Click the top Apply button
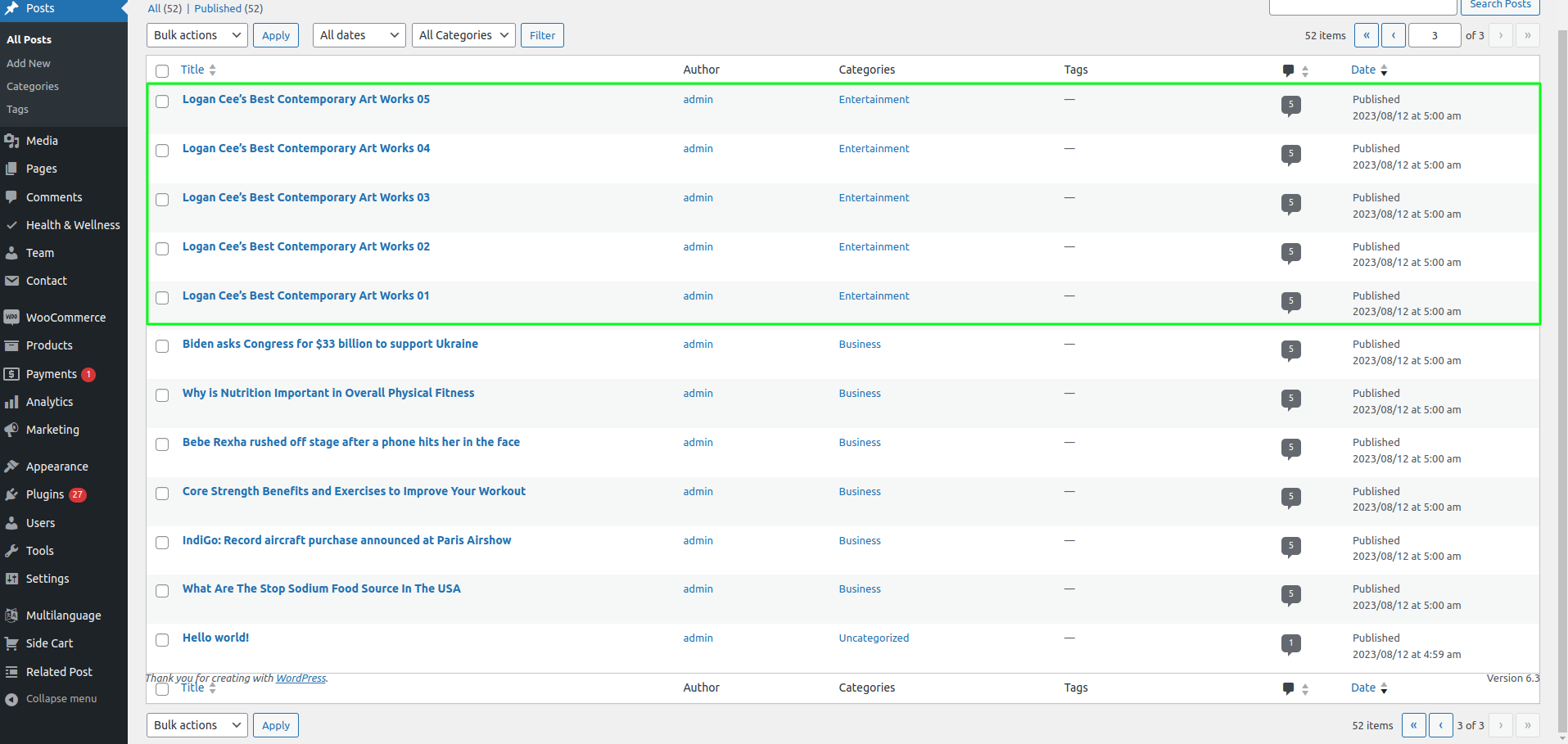Screen dimensions: 1568x744 click(276, 35)
